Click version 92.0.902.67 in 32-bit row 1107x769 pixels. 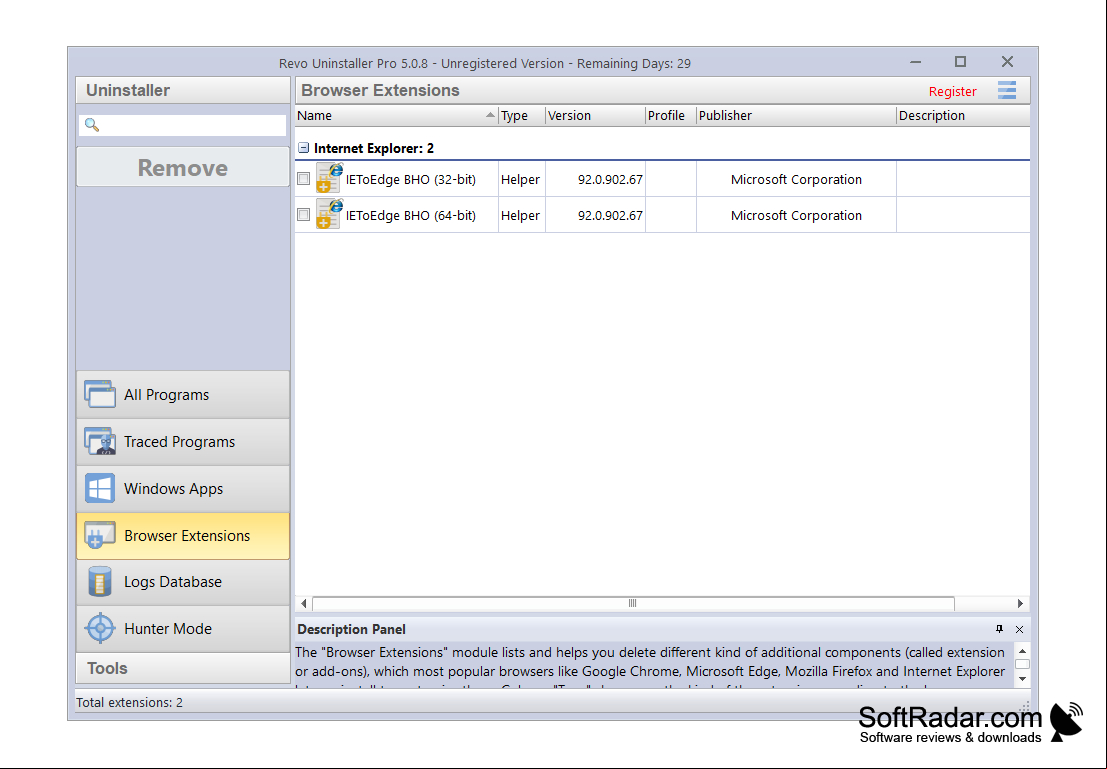pyautogui.click(x=610, y=179)
